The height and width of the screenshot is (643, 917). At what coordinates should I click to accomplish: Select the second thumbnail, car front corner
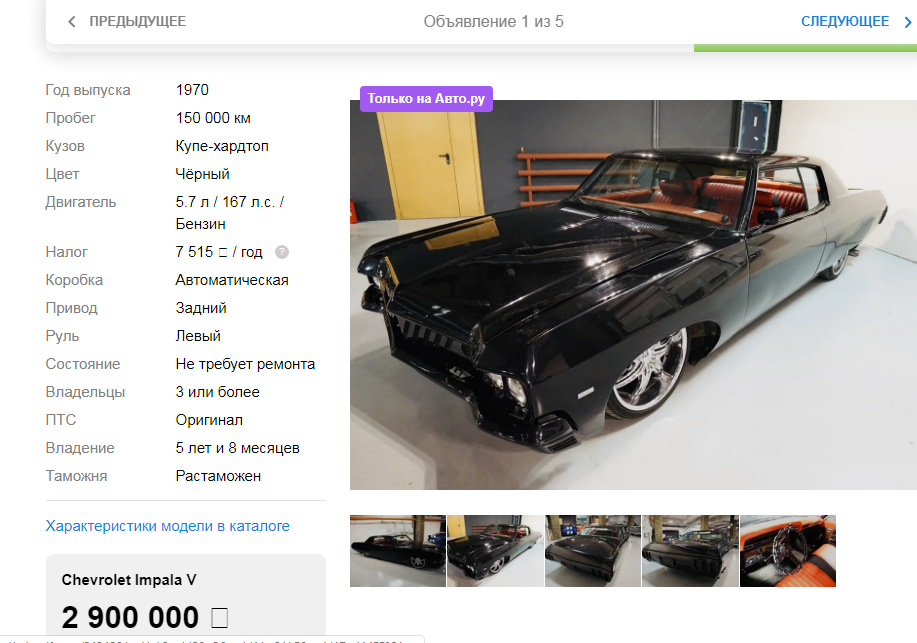tap(495, 551)
